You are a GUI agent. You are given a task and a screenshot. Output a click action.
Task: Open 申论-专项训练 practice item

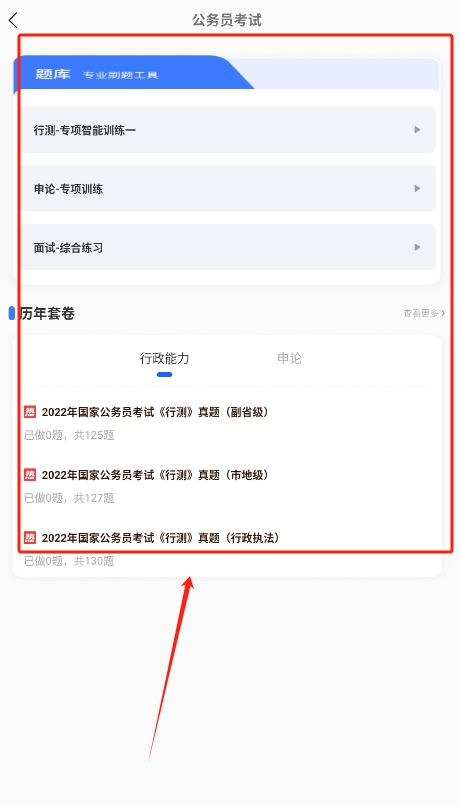pyautogui.click(x=228, y=189)
